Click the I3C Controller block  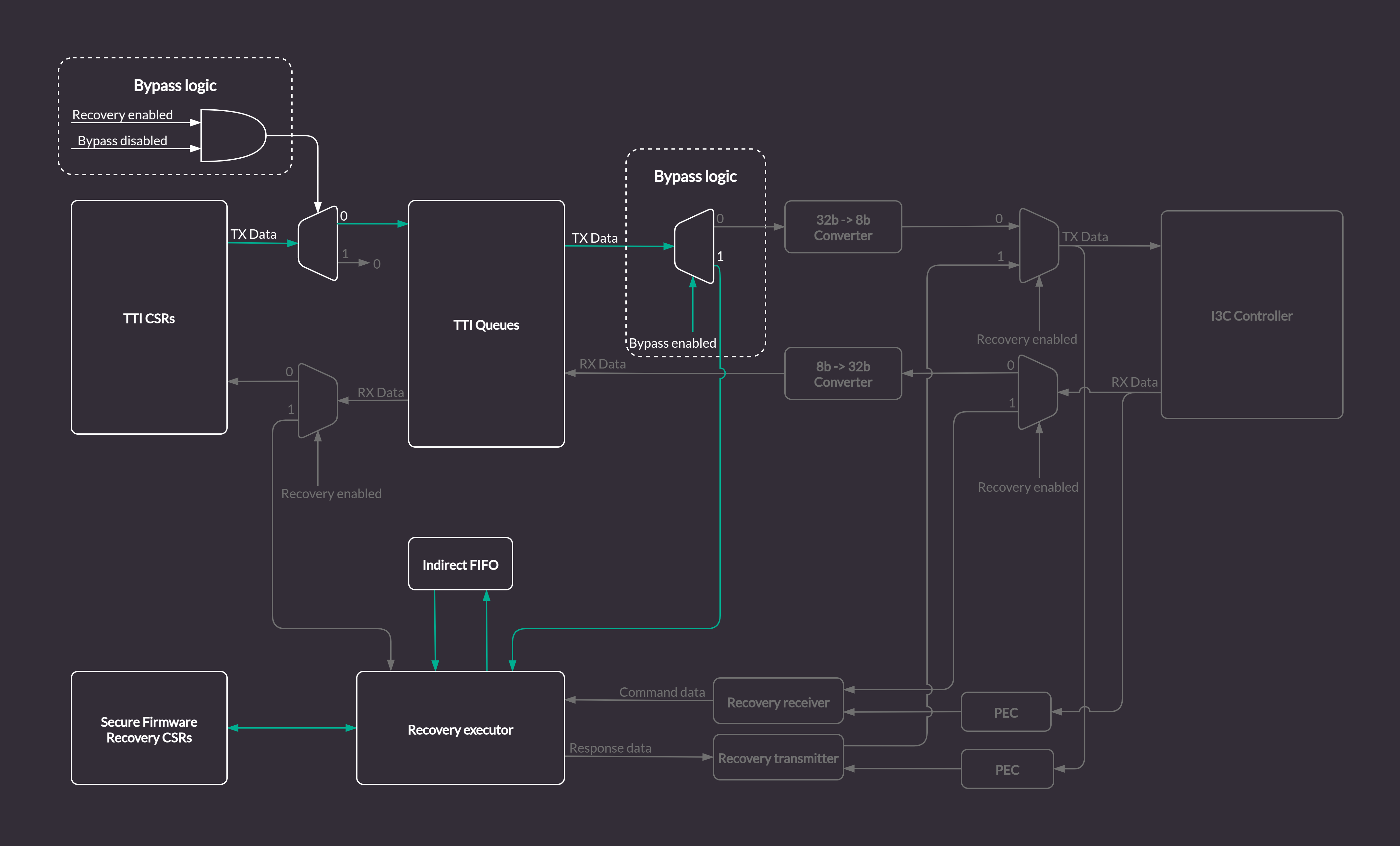coord(1251,315)
